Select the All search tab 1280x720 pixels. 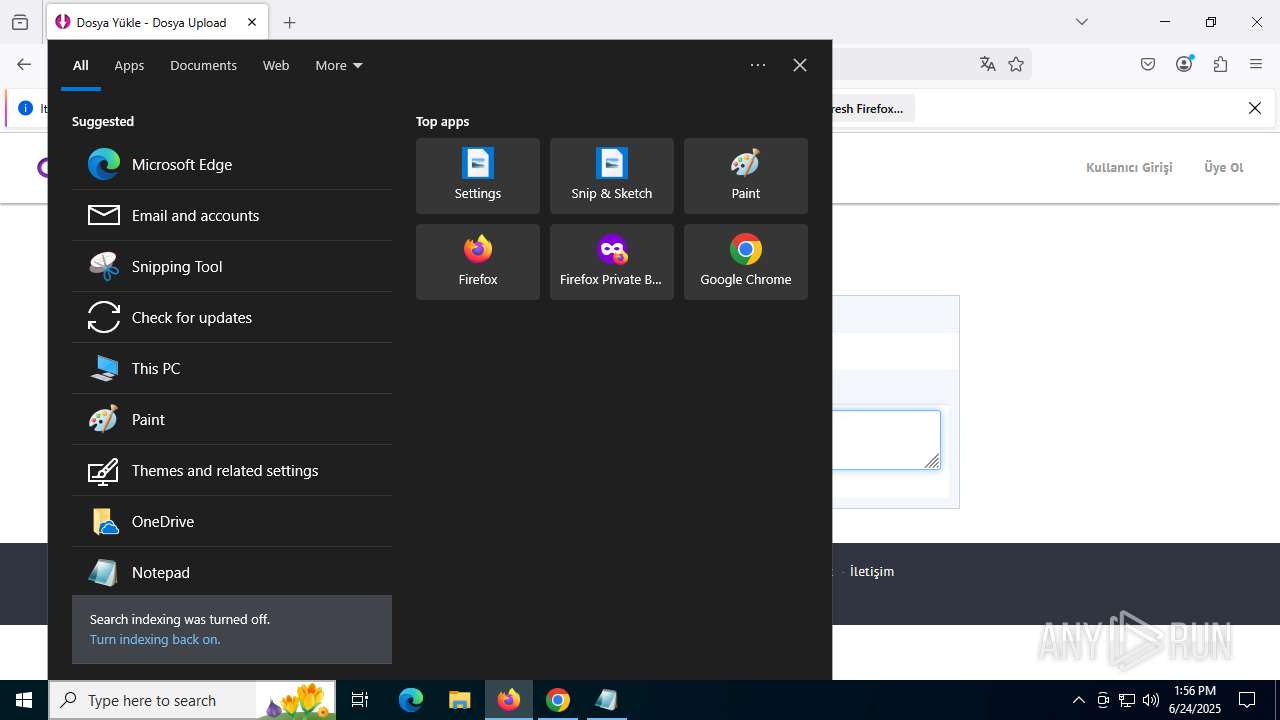tap(81, 65)
